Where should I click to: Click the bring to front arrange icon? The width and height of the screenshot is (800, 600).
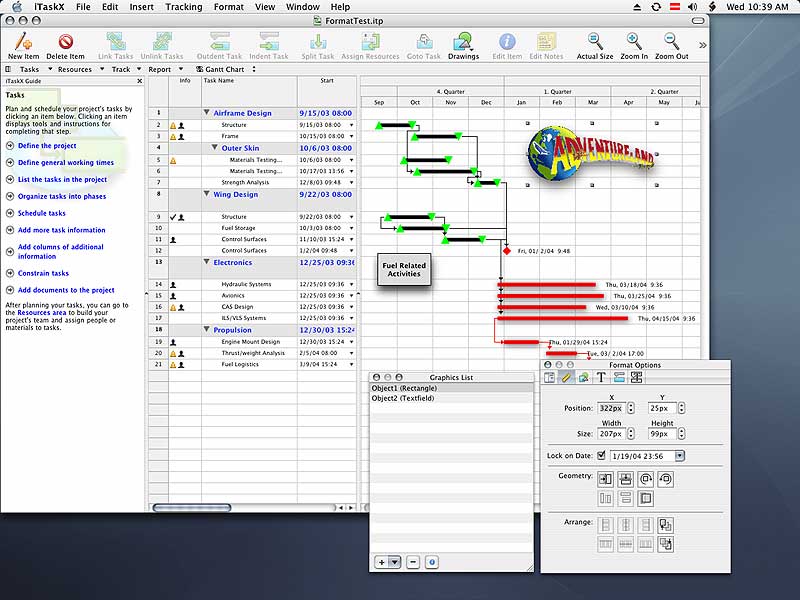point(665,524)
